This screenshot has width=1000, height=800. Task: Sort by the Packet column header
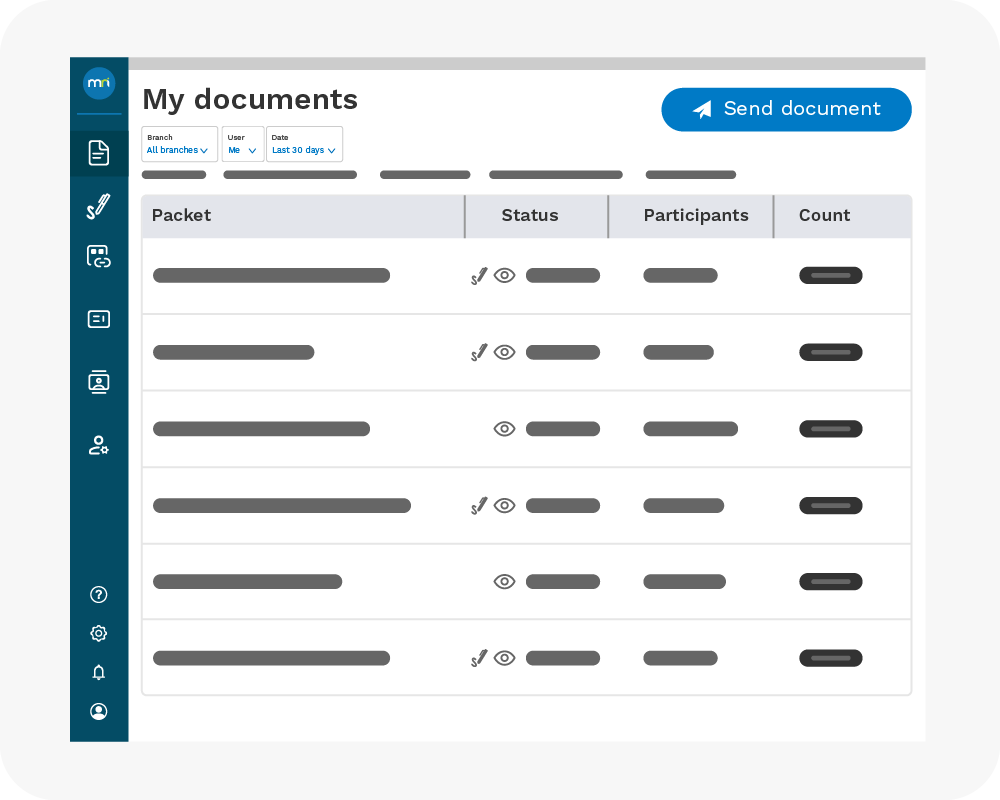(x=182, y=215)
